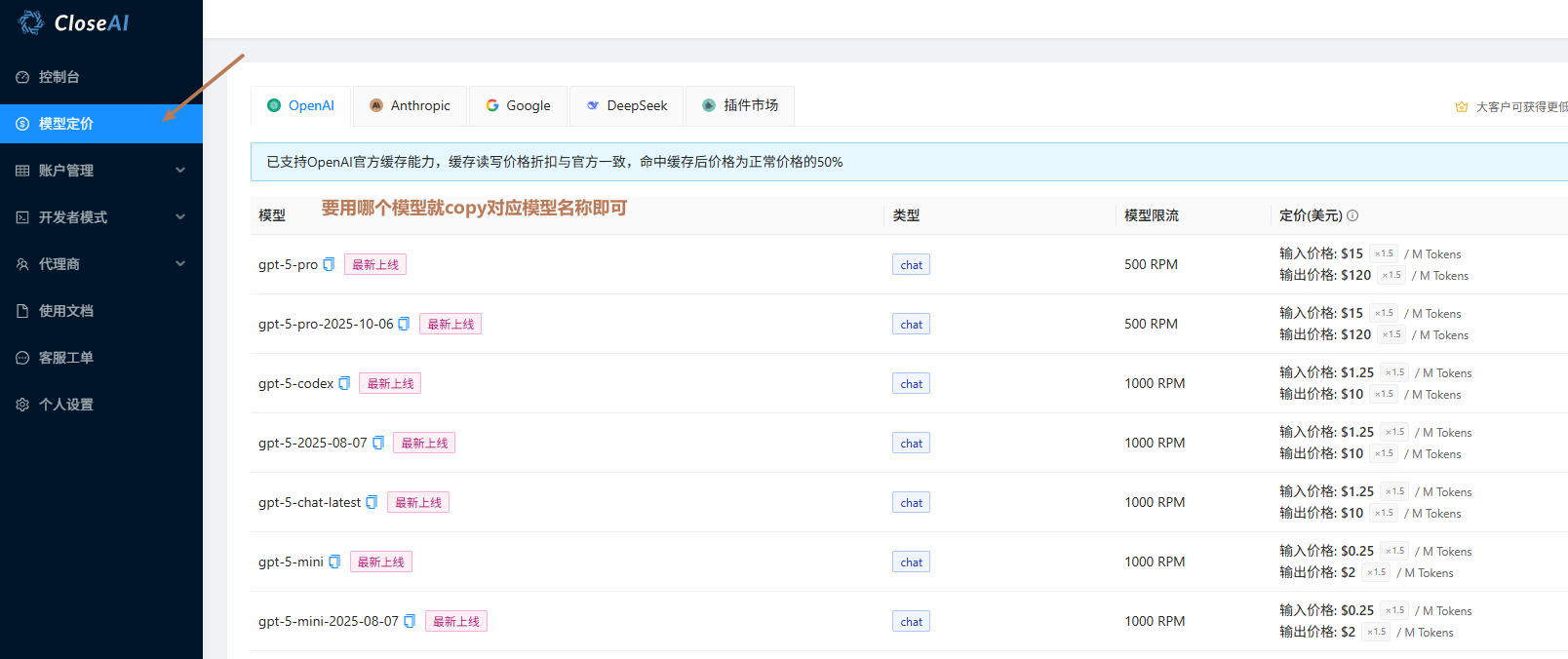This screenshot has width=1568, height=659.
Task: Click the 1000 RPM value for gpt-5-codex
Action: coord(1155,383)
